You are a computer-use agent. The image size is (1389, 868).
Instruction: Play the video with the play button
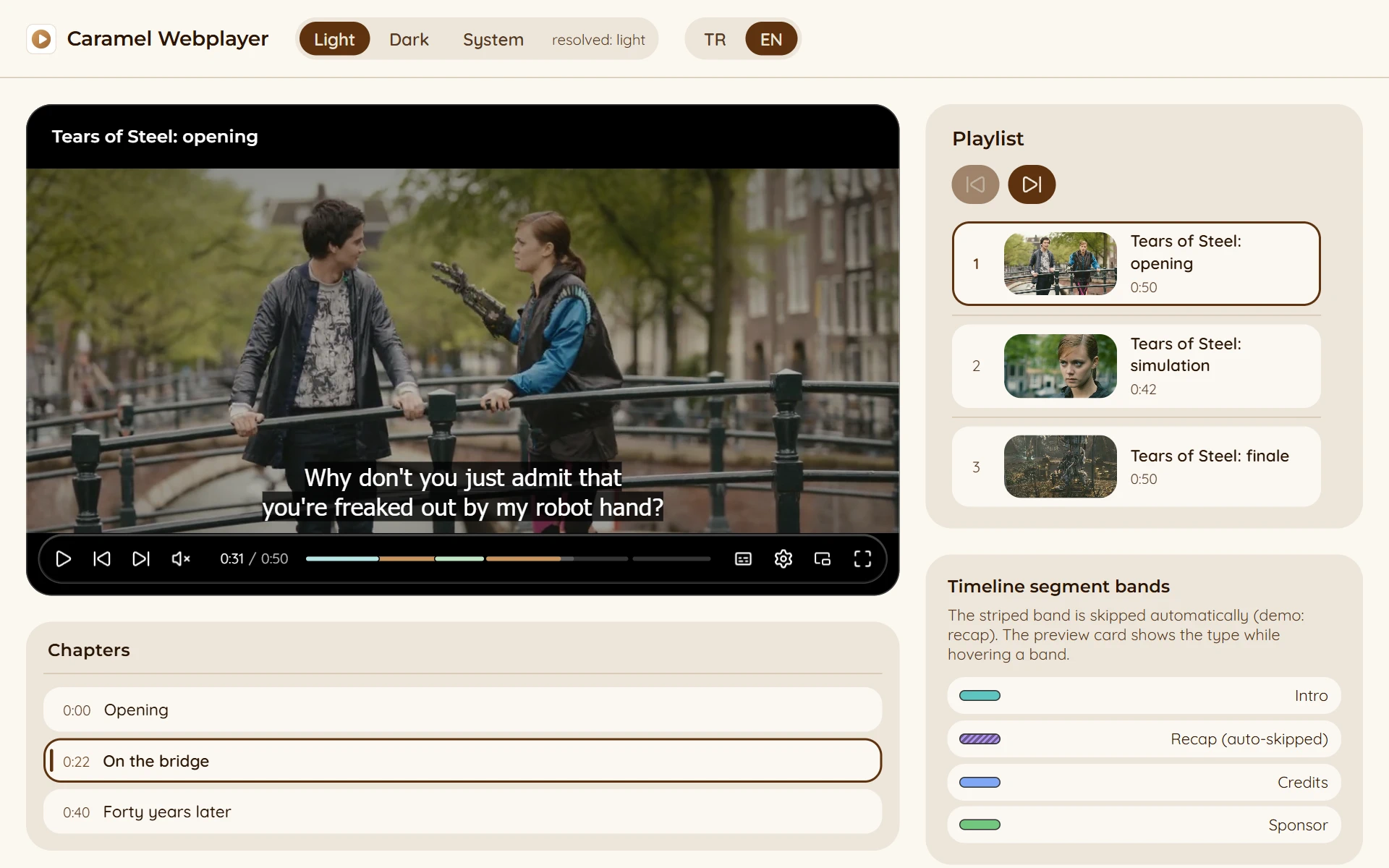[x=63, y=558]
